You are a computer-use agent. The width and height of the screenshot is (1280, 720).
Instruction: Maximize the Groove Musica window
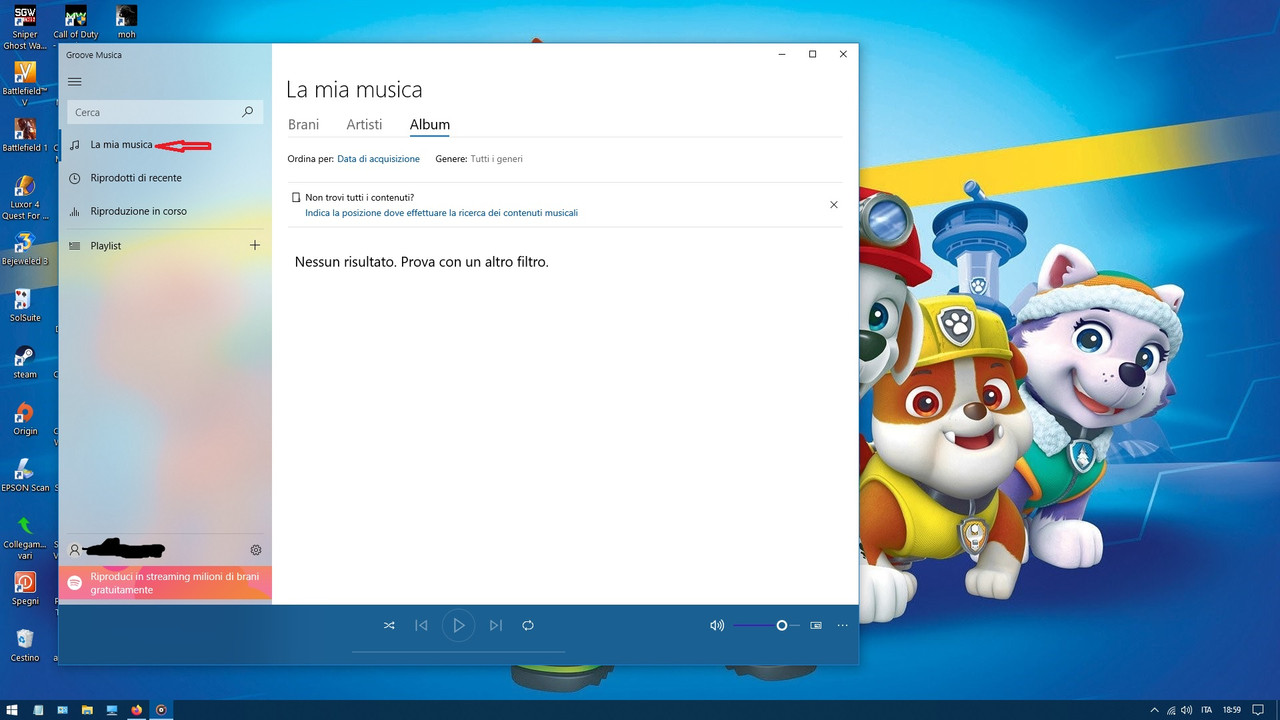click(812, 54)
